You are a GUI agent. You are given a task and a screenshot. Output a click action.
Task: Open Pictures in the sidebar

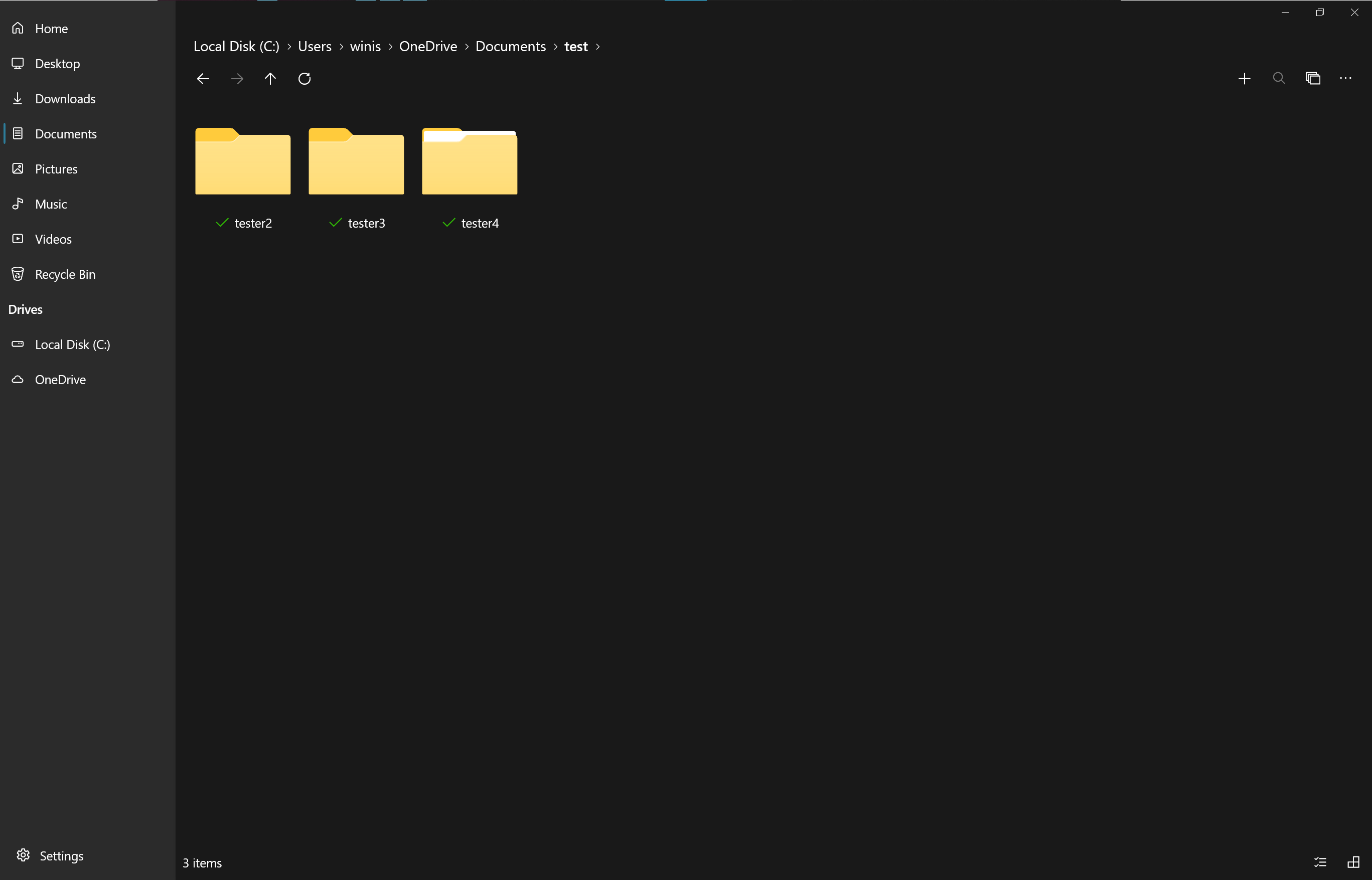click(87, 169)
